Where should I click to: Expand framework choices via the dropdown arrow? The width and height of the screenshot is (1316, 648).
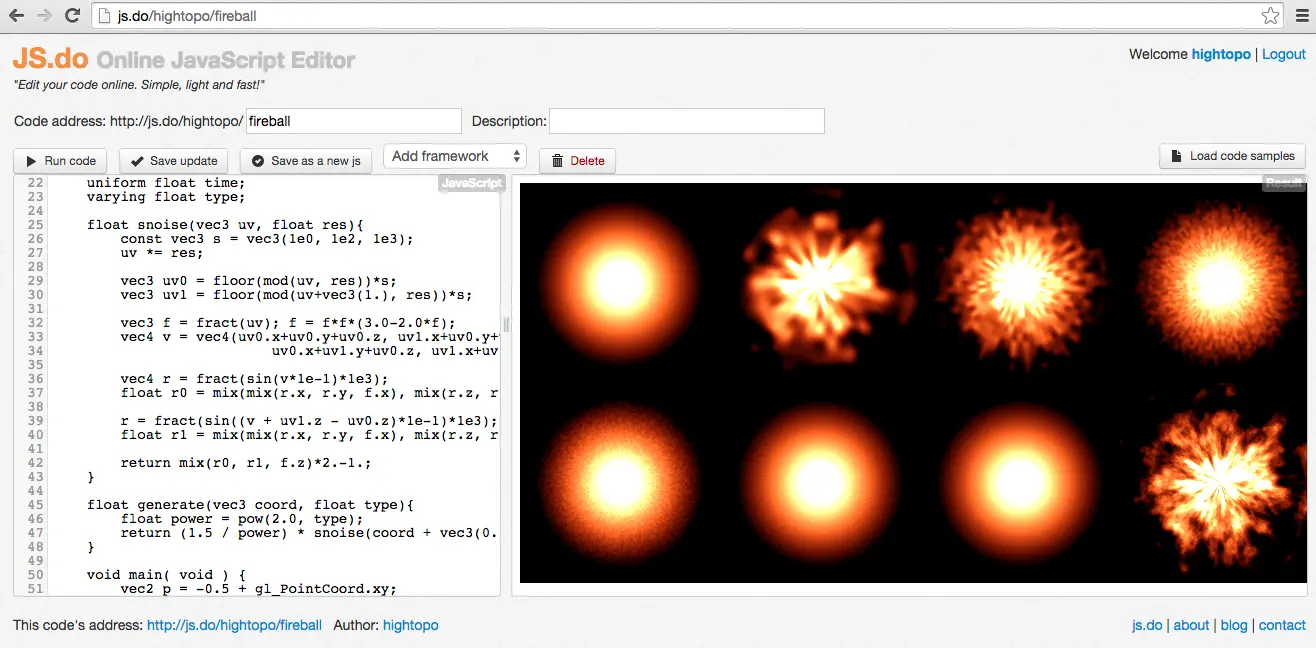518,155
